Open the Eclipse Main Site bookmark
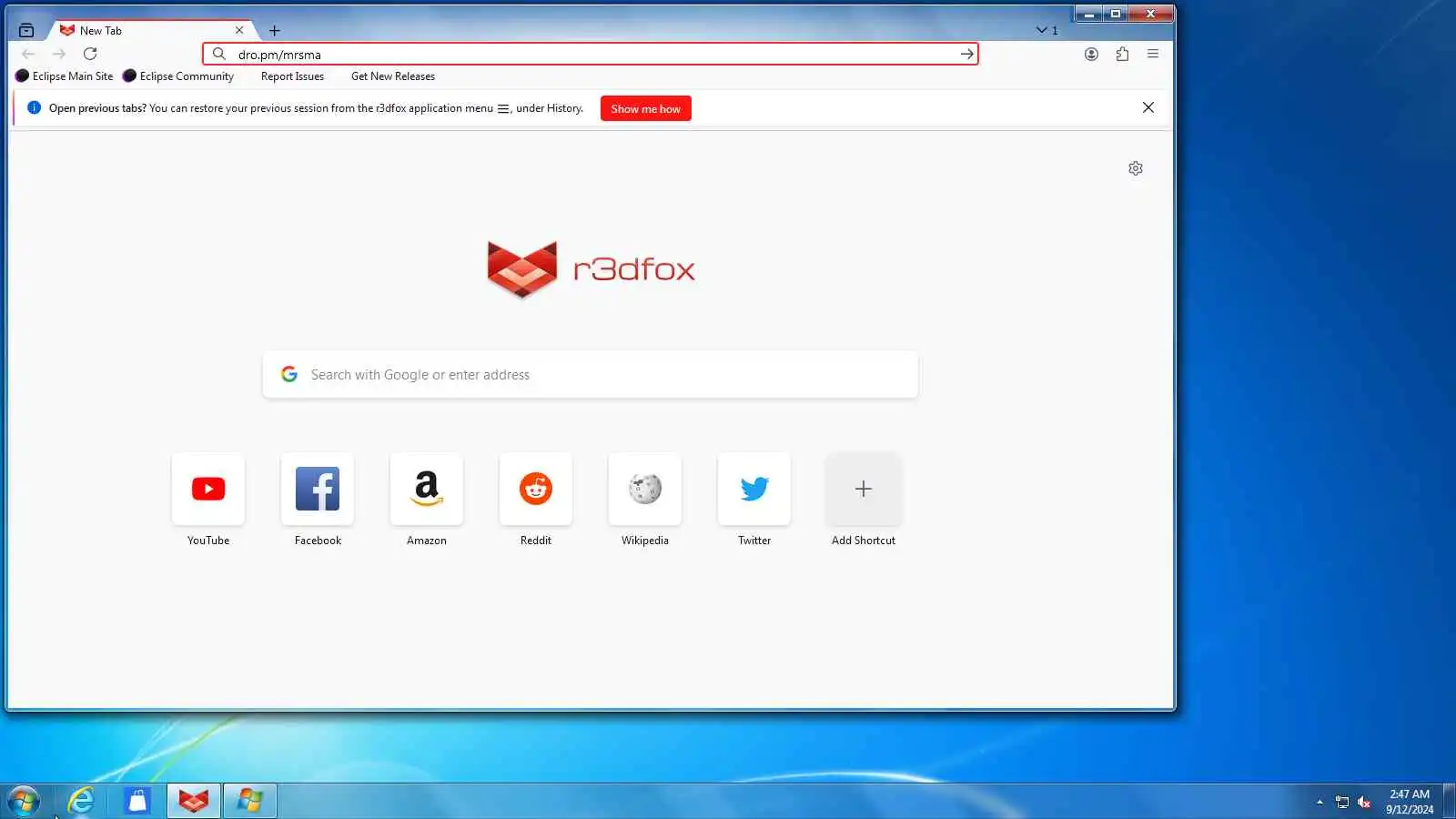The height and width of the screenshot is (819, 1456). [65, 76]
